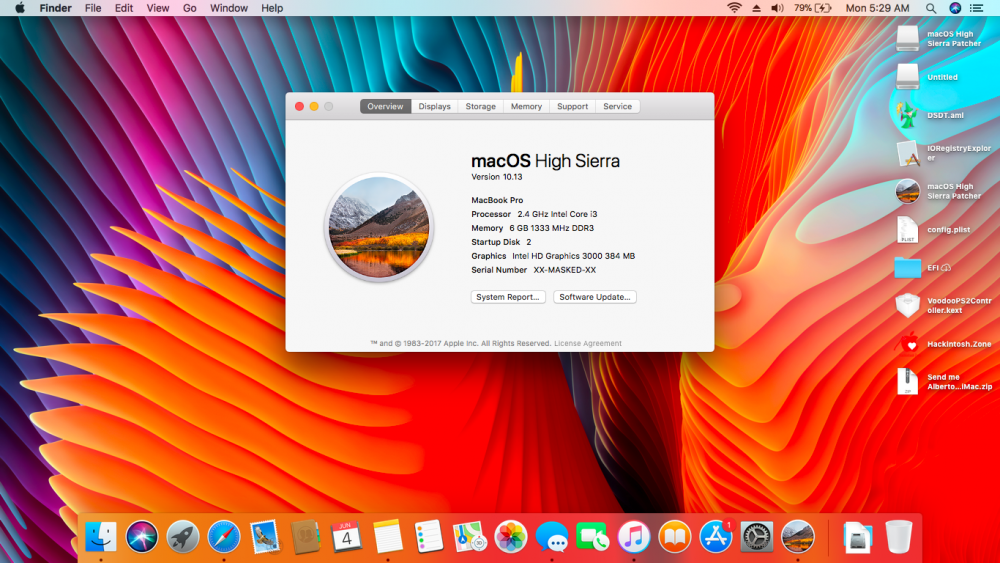Open Contacts book icon in Dock
The width and height of the screenshot is (1000, 563).
tap(305, 536)
